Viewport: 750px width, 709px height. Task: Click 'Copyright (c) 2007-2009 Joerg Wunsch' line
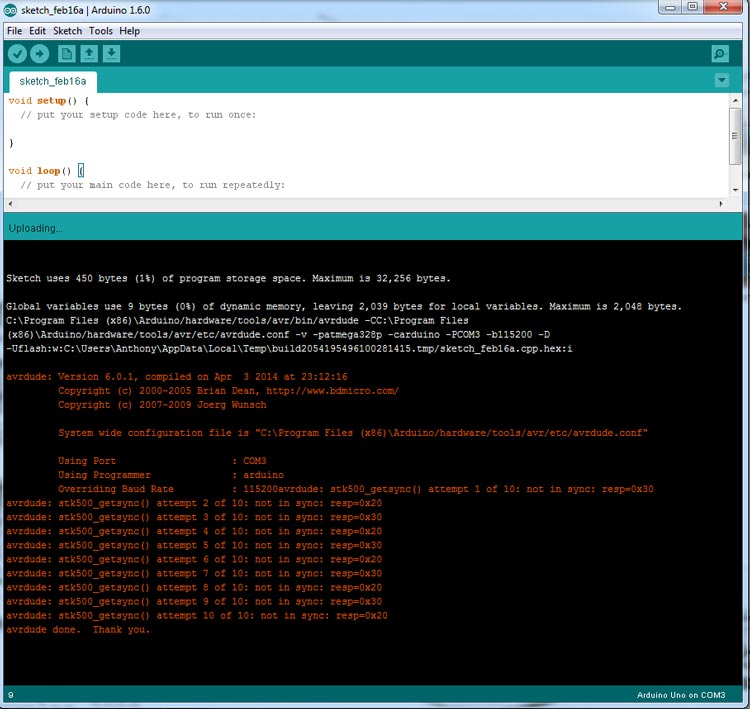point(162,405)
